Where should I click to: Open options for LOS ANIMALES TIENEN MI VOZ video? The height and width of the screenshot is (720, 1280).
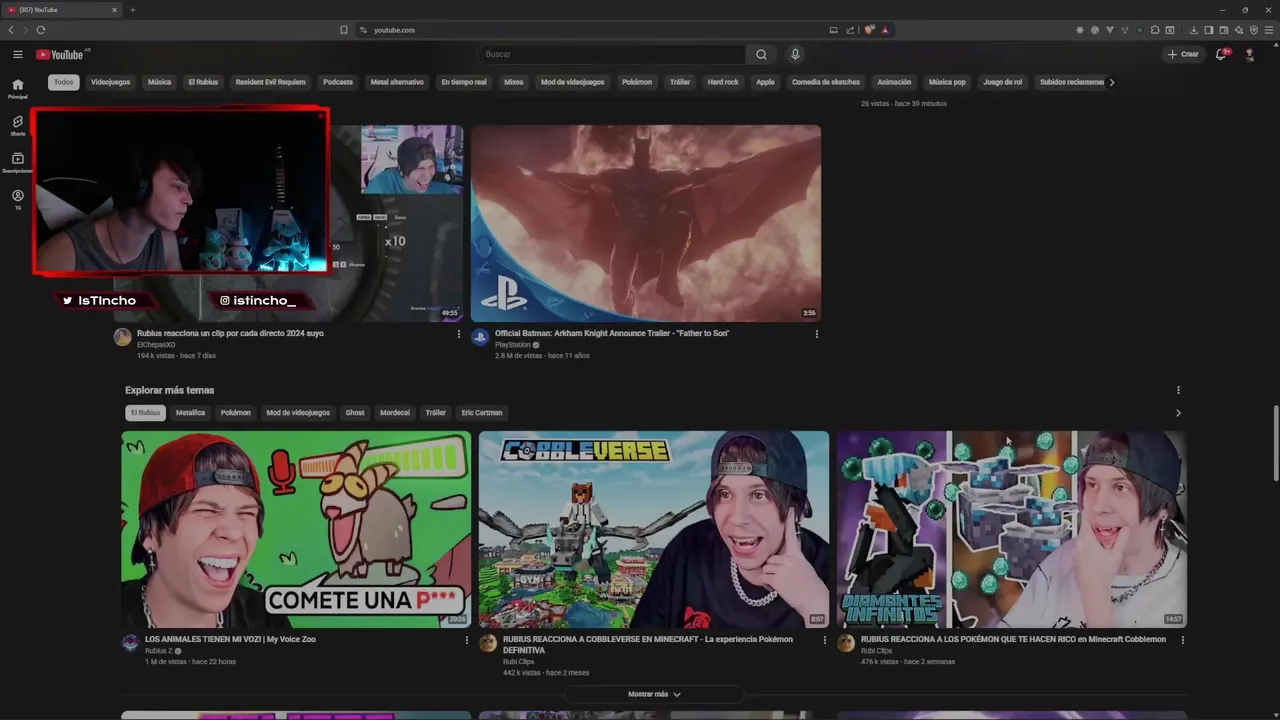(x=466, y=640)
